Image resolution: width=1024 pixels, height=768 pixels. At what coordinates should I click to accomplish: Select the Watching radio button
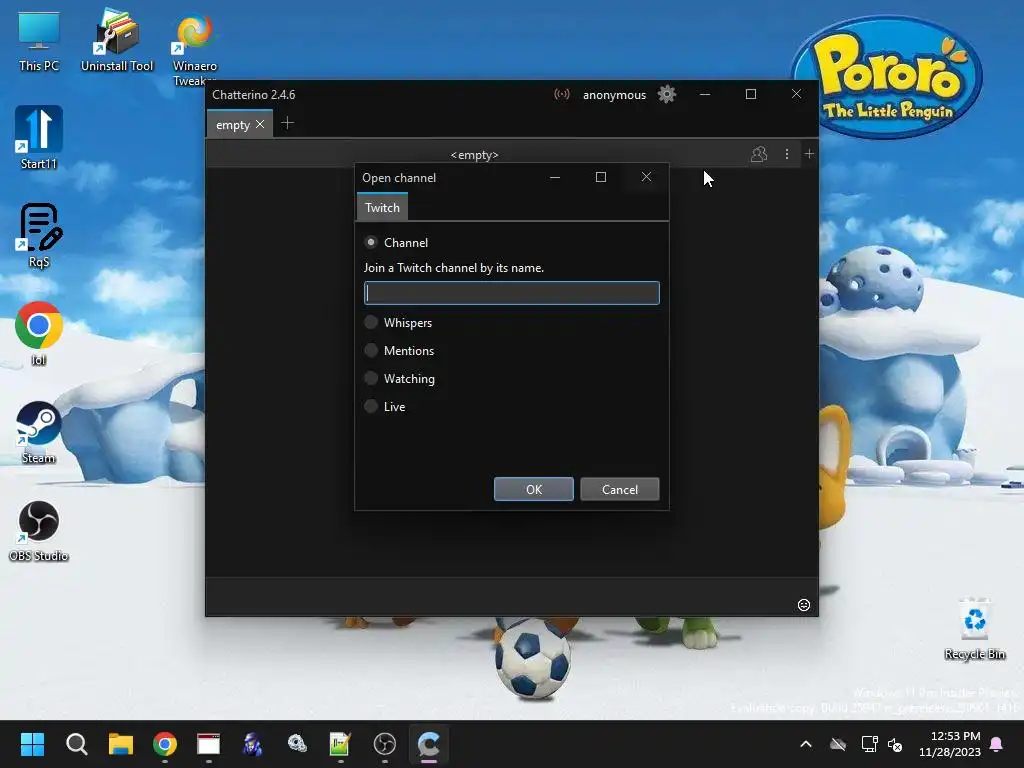(x=371, y=378)
